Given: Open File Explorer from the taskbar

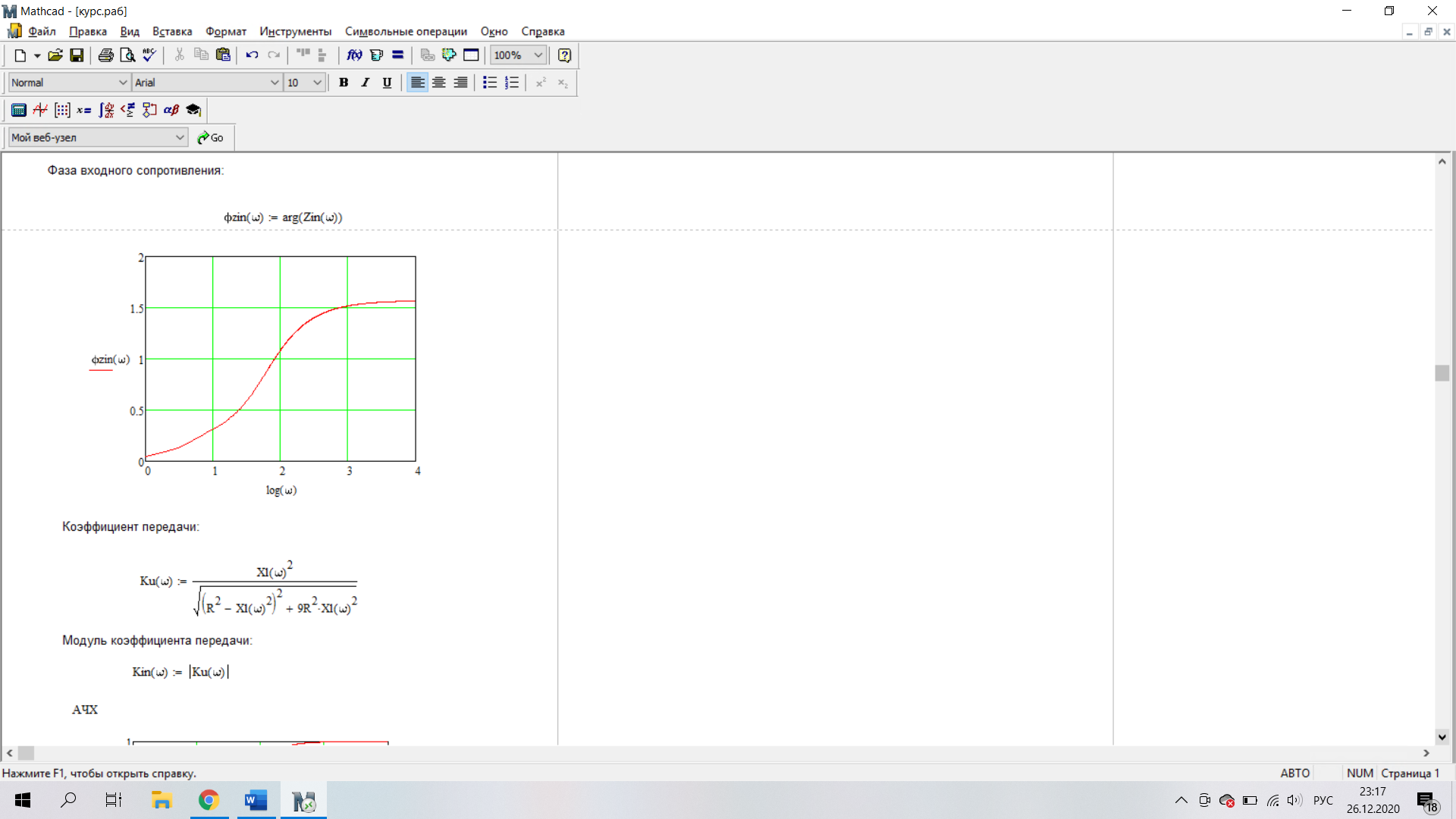Looking at the screenshot, I should click(162, 800).
